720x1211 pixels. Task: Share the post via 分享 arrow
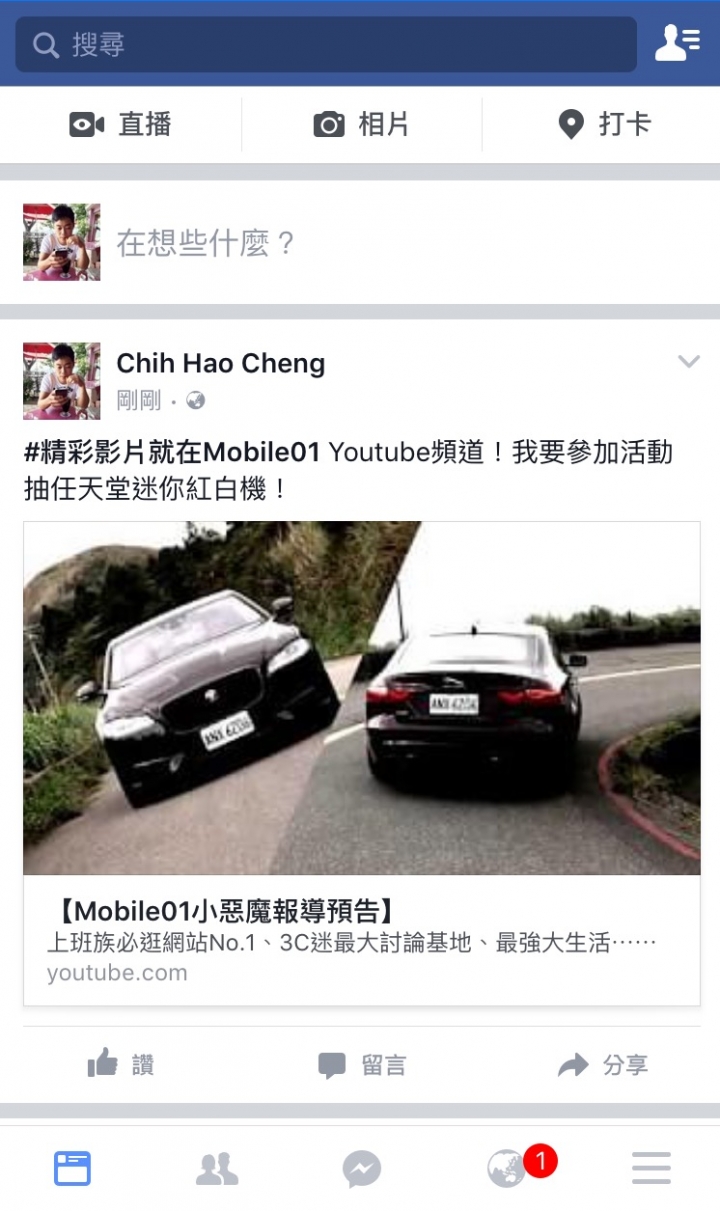point(603,1065)
